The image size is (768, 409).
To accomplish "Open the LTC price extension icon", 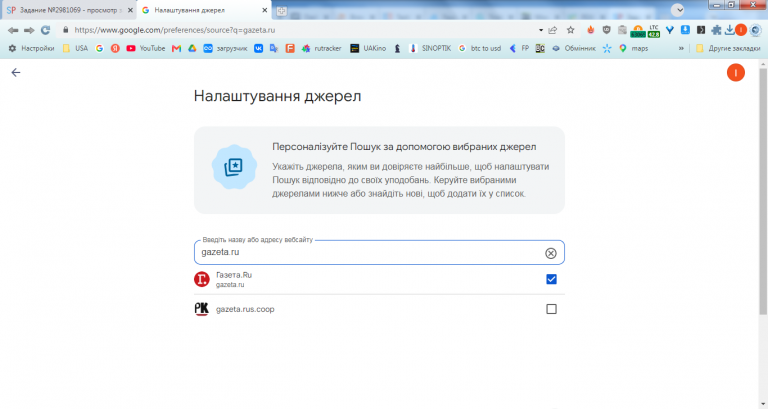I will (x=654, y=31).
